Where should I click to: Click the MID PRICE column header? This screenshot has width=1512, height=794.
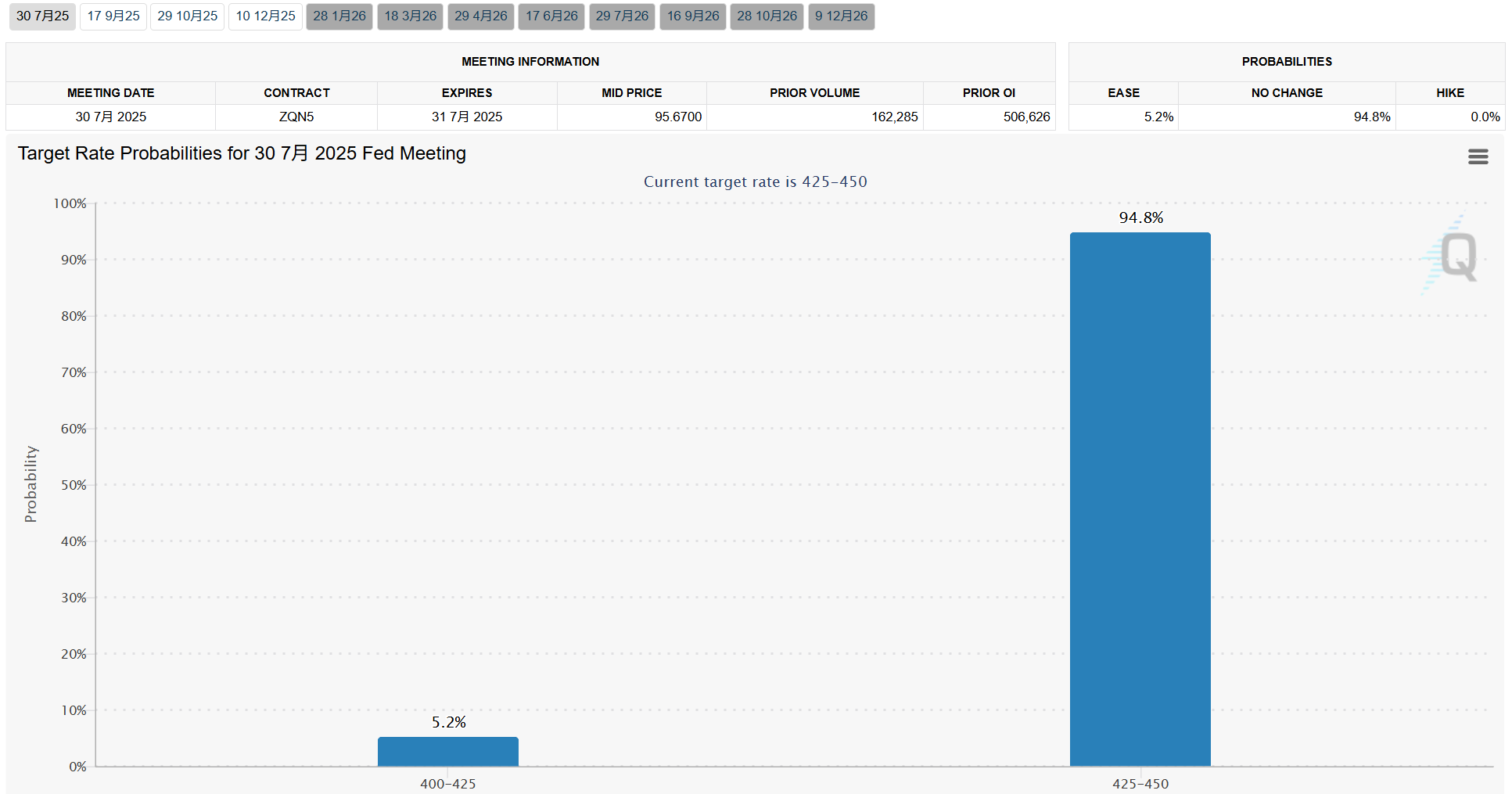point(631,93)
